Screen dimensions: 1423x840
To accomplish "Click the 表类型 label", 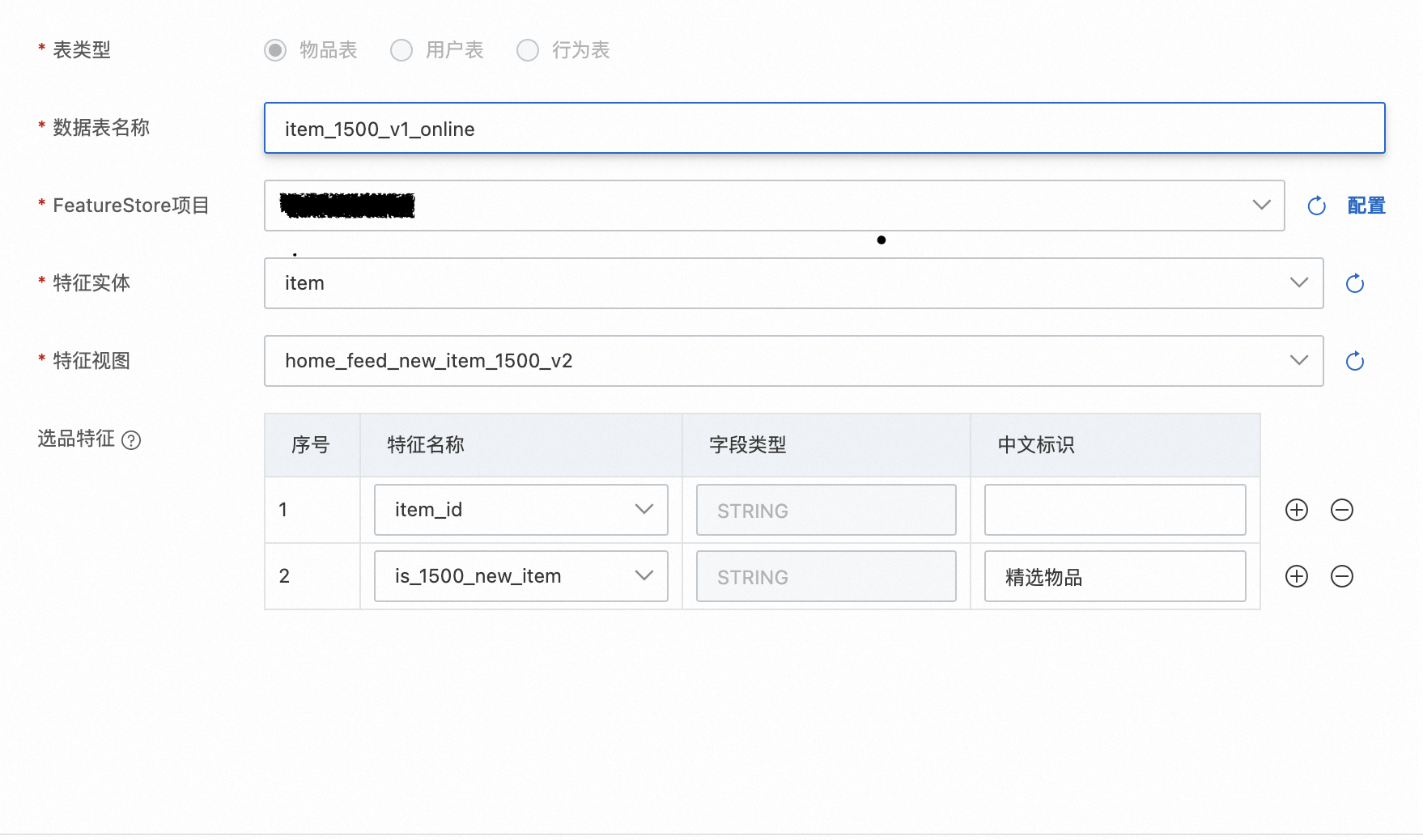I will pyautogui.click(x=82, y=50).
